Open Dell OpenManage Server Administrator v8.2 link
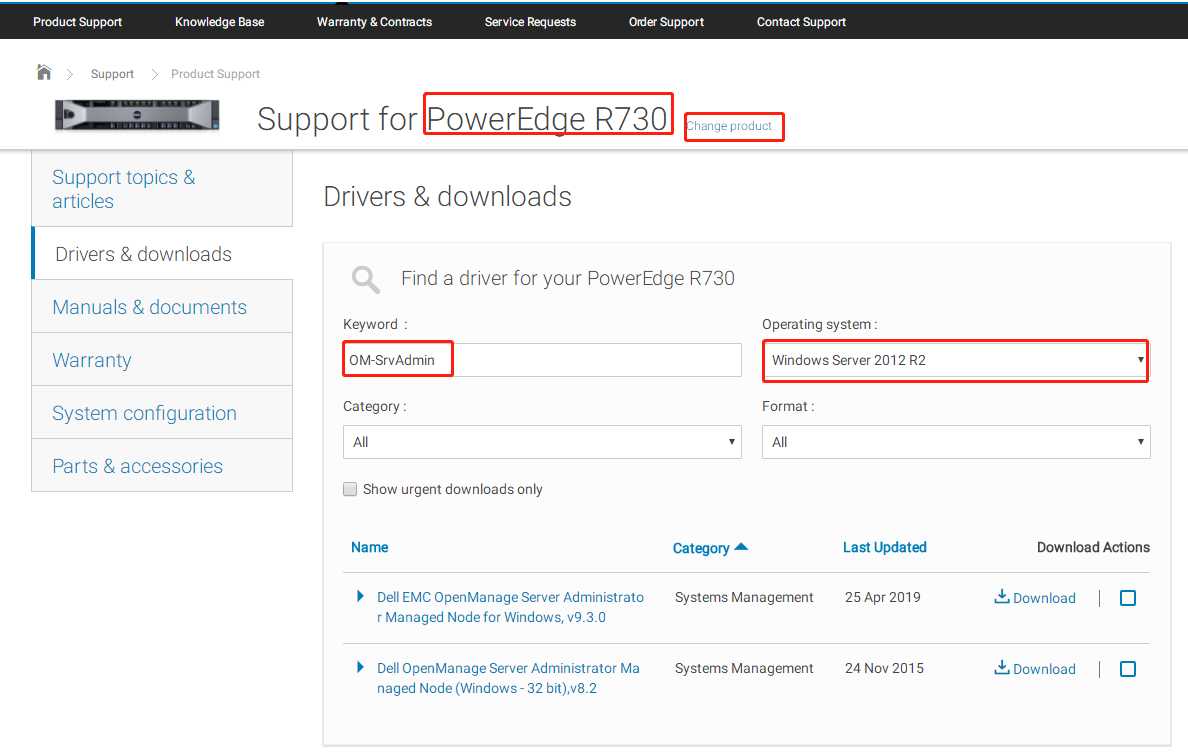Image resolution: width=1188 pixels, height=754 pixels. click(508, 678)
